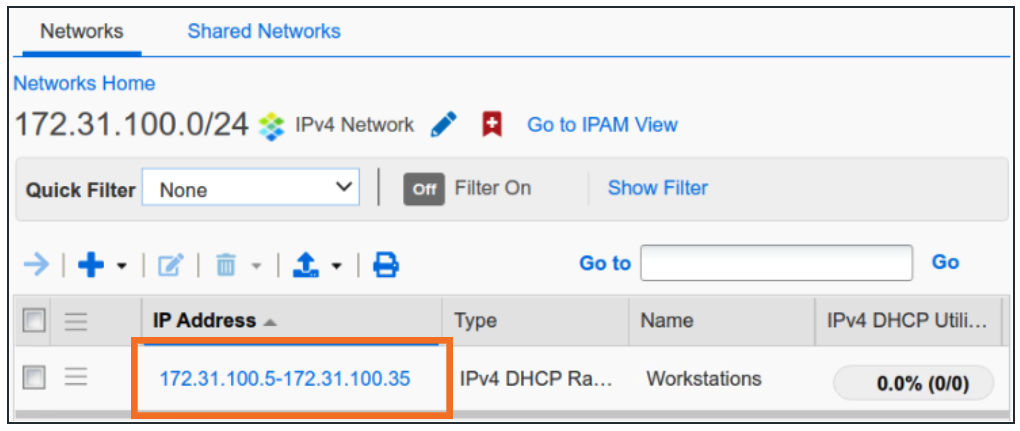Open hamburger menu for DHCP range row
Viewport: 1020px width, 431px height.
pos(76,378)
